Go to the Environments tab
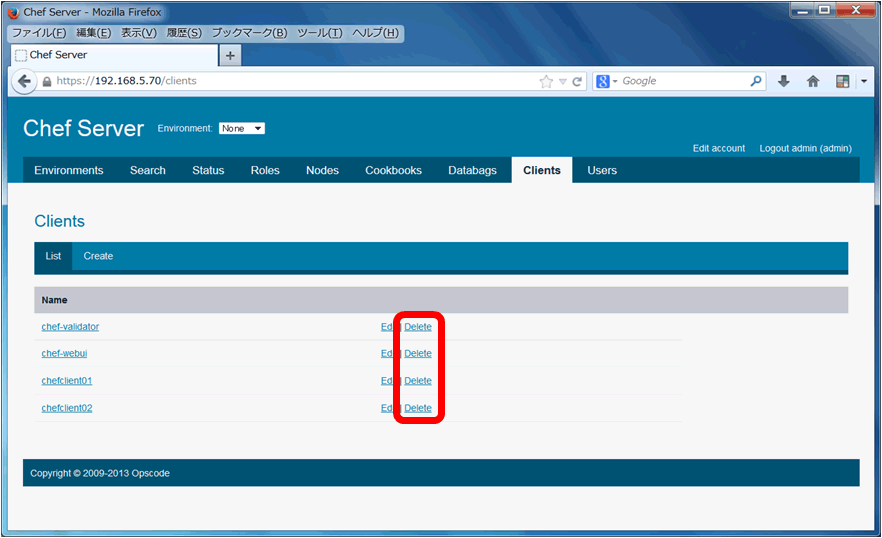 click(x=69, y=171)
